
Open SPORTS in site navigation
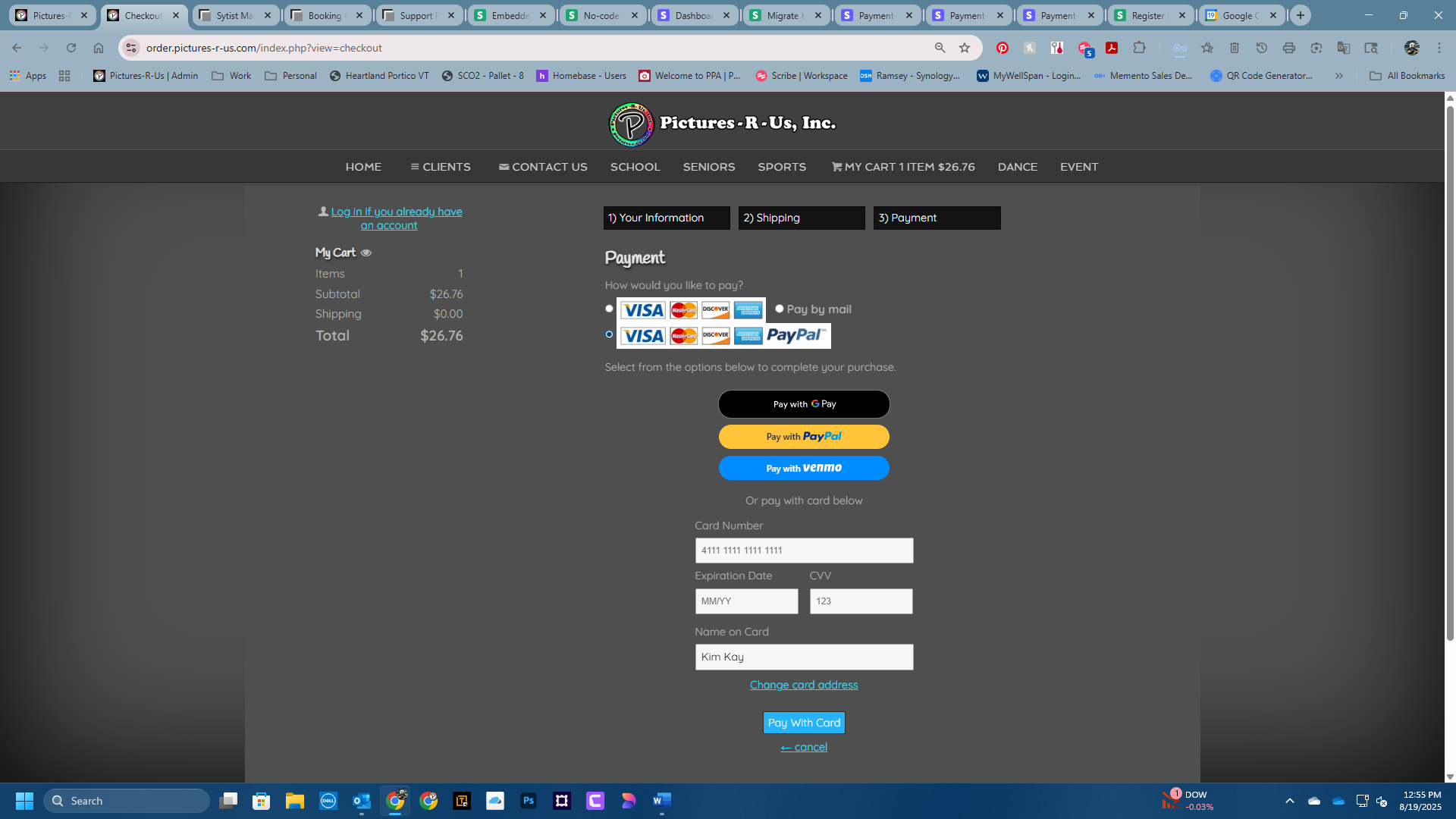tap(782, 167)
